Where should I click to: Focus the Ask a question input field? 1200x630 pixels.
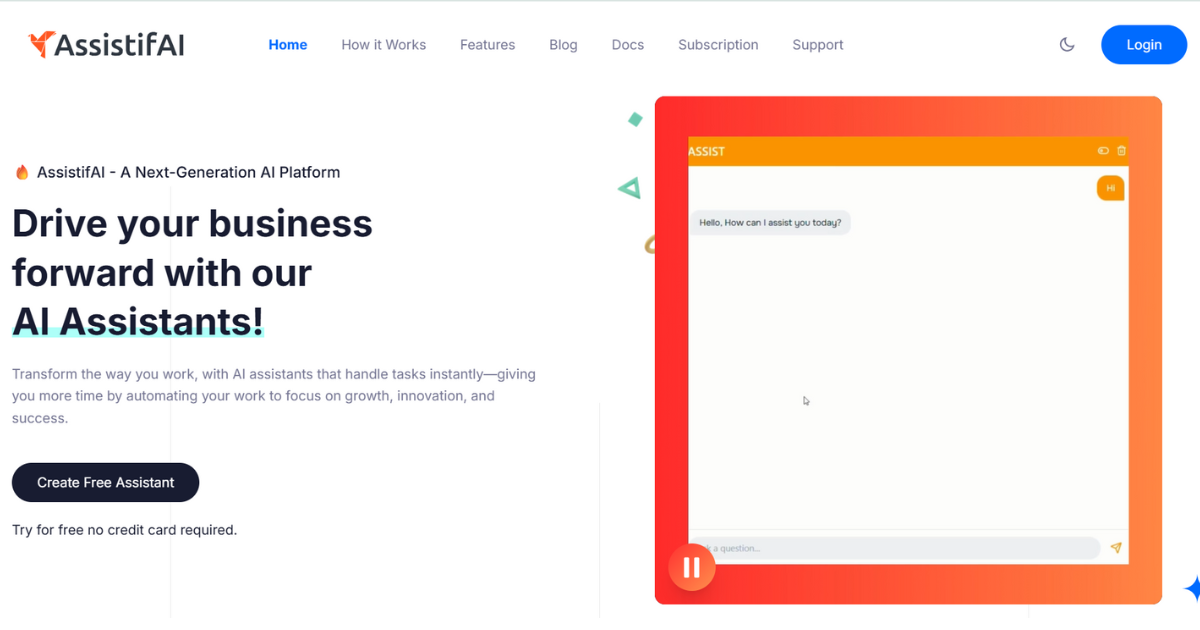tap(900, 548)
